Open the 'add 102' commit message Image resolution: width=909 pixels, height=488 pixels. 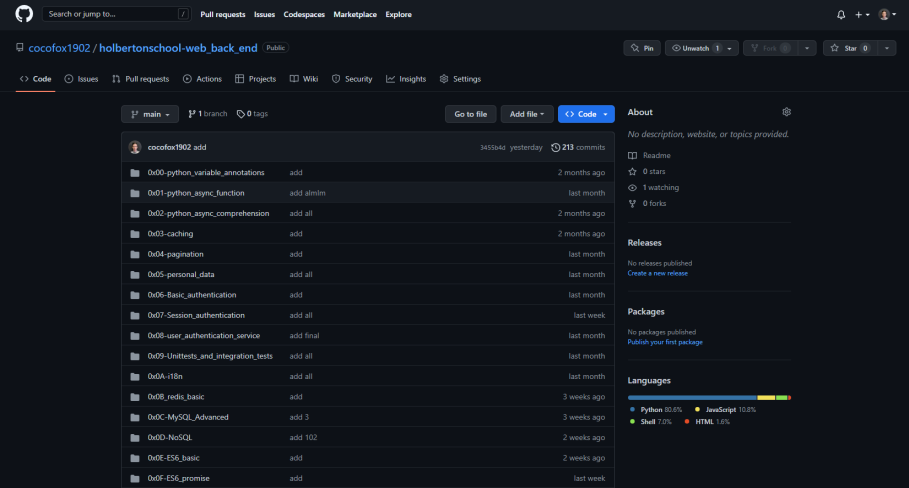coord(303,438)
